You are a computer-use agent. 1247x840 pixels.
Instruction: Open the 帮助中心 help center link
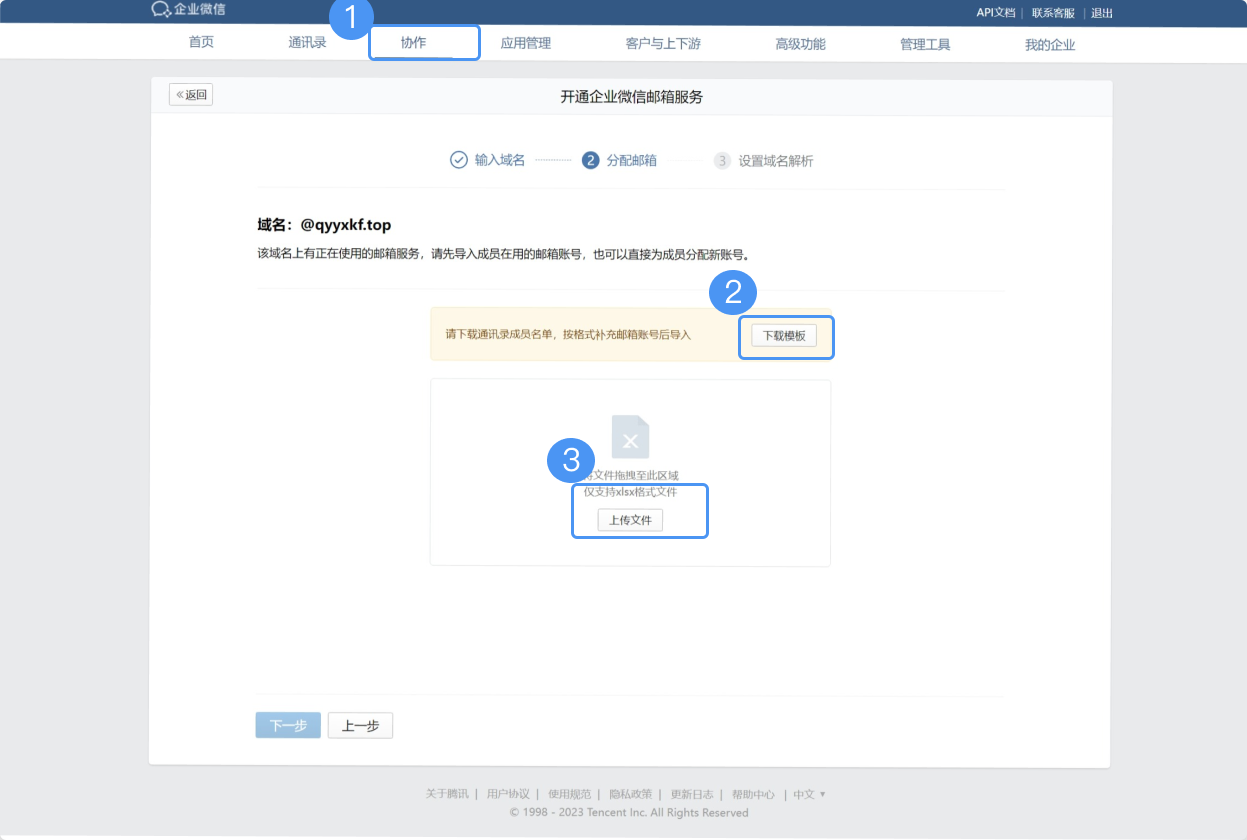tap(754, 794)
